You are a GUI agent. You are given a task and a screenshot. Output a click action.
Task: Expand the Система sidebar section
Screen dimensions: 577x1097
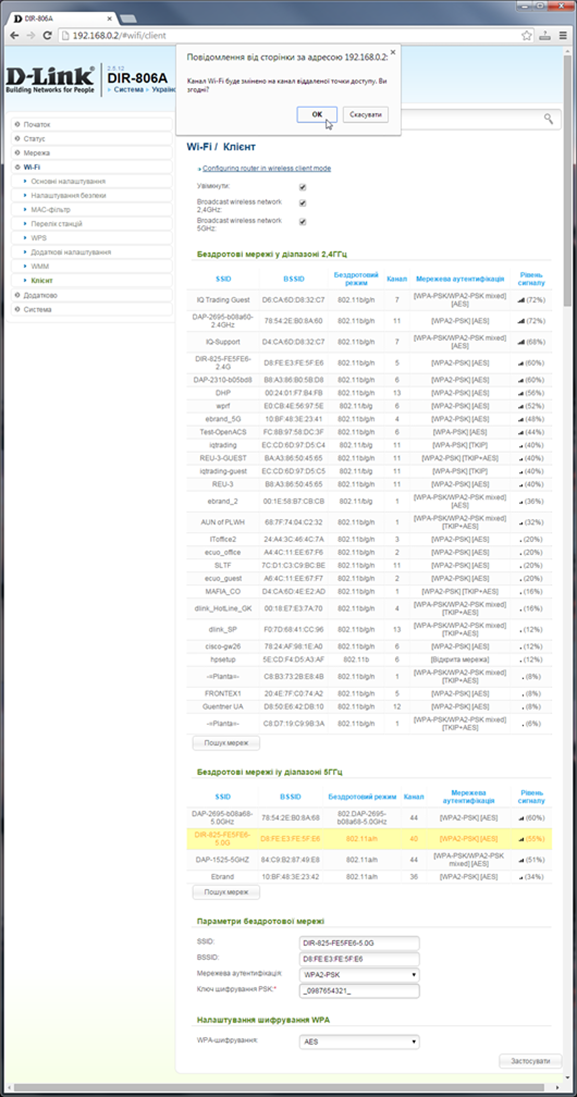pyautogui.click(x=92, y=309)
